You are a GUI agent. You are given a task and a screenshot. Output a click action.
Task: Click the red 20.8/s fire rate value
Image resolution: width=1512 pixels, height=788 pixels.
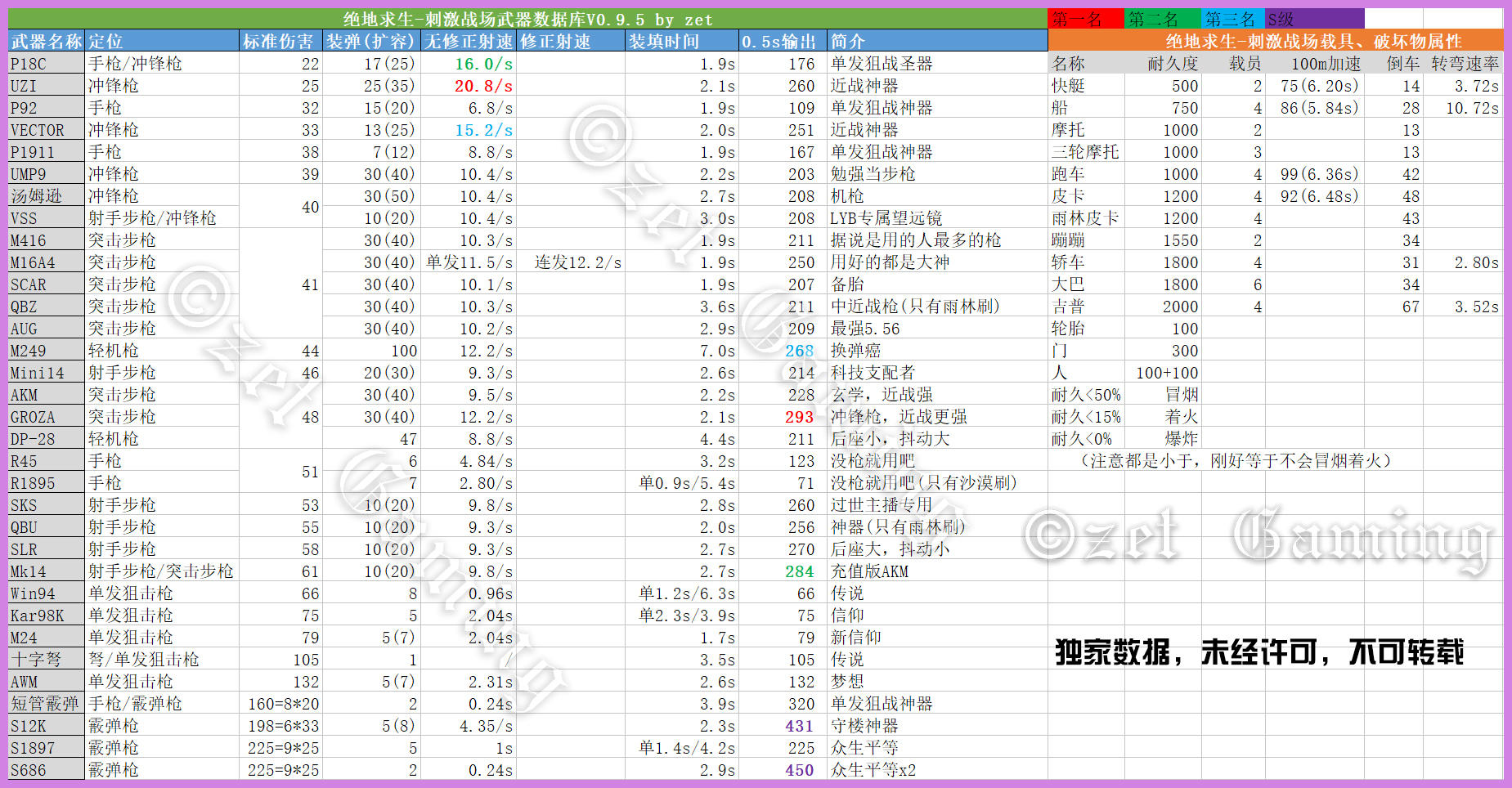click(484, 86)
